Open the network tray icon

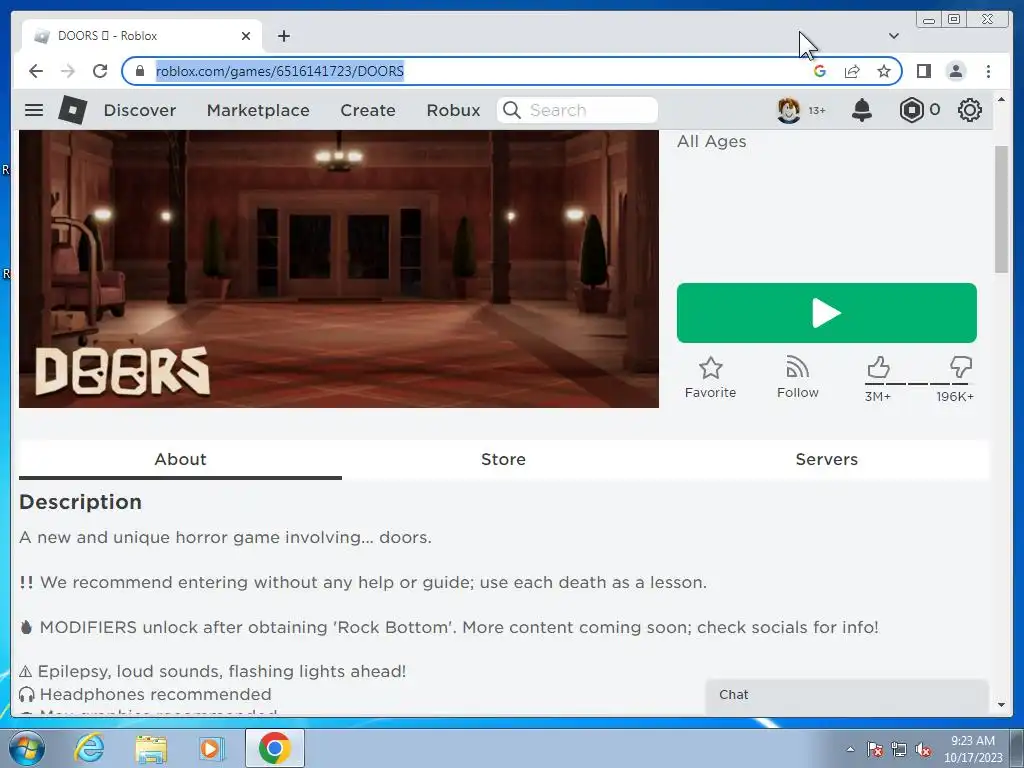(x=899, y=749)
